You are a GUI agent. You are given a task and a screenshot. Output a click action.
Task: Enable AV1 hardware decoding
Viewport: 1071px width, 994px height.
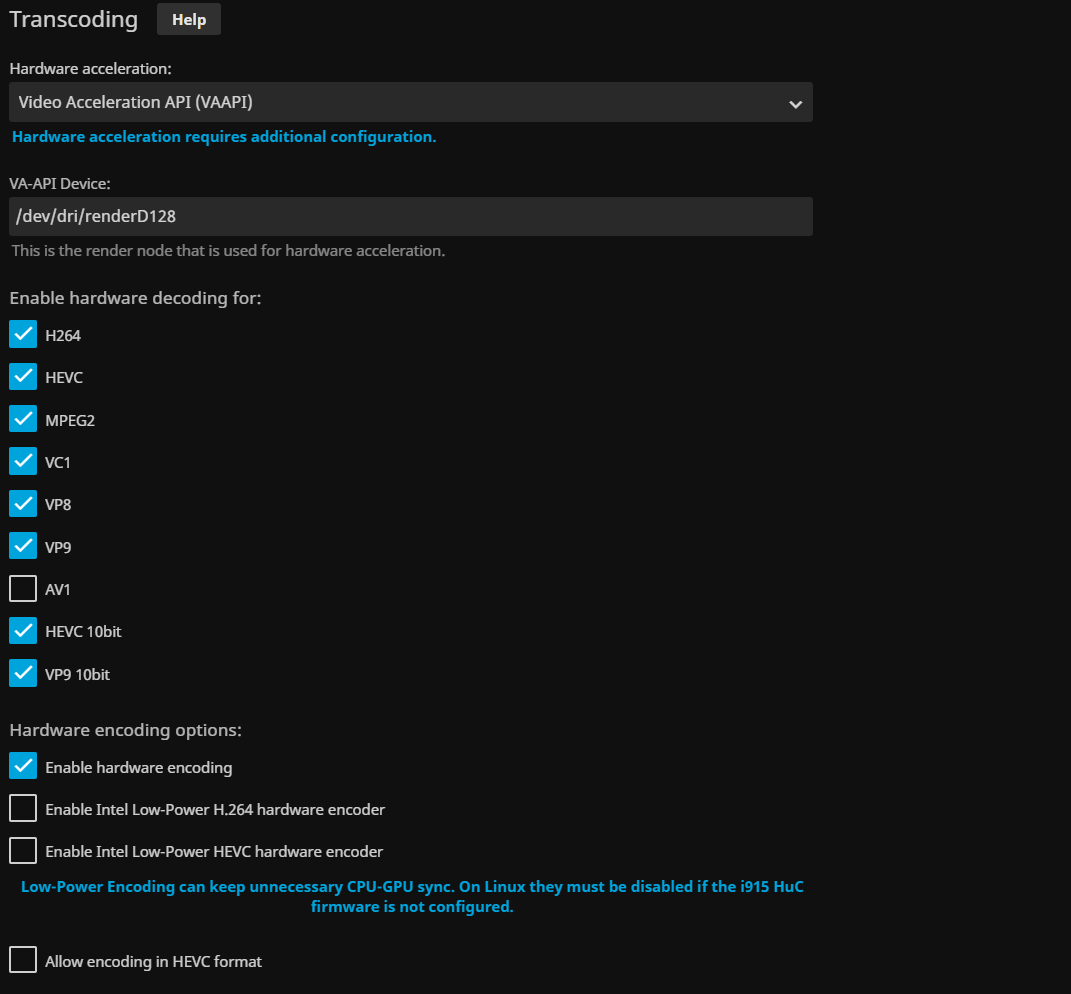[x=23, y=589]
